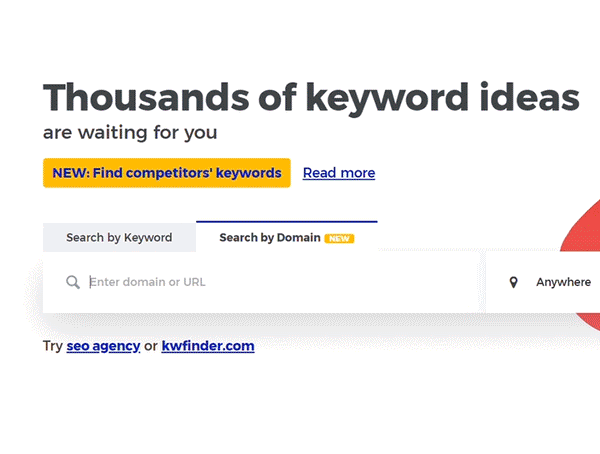600x454 pixels.
Task: Click the word keyword in the headline
Action: click(x=387, y=99)
